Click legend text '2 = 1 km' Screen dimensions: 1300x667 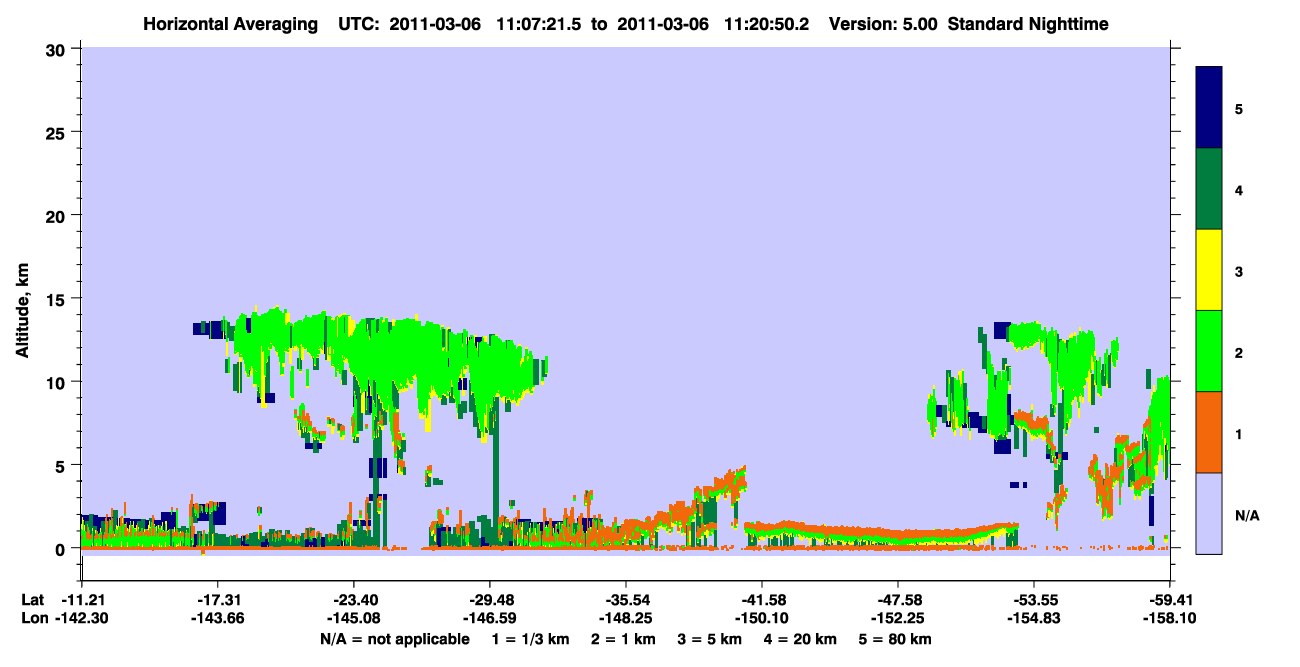(x=626, y=639)
